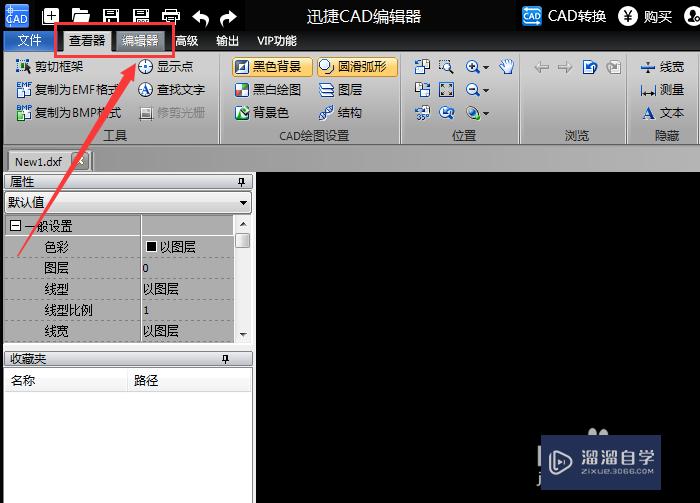Click the new file icon in title bar
Image resolution: width=700 pixels, height=503 pixels.
(x=50, y=17)
